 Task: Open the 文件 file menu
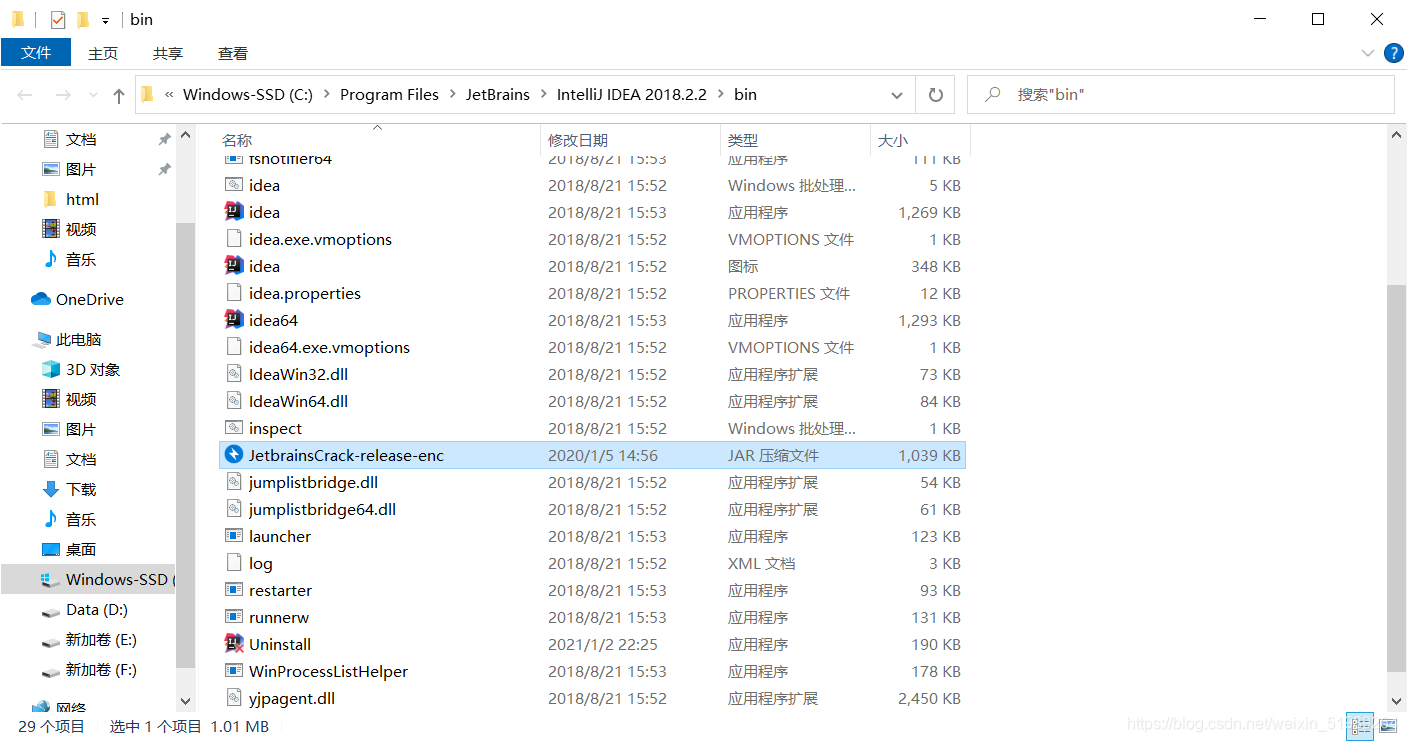(x=36, y=53)
